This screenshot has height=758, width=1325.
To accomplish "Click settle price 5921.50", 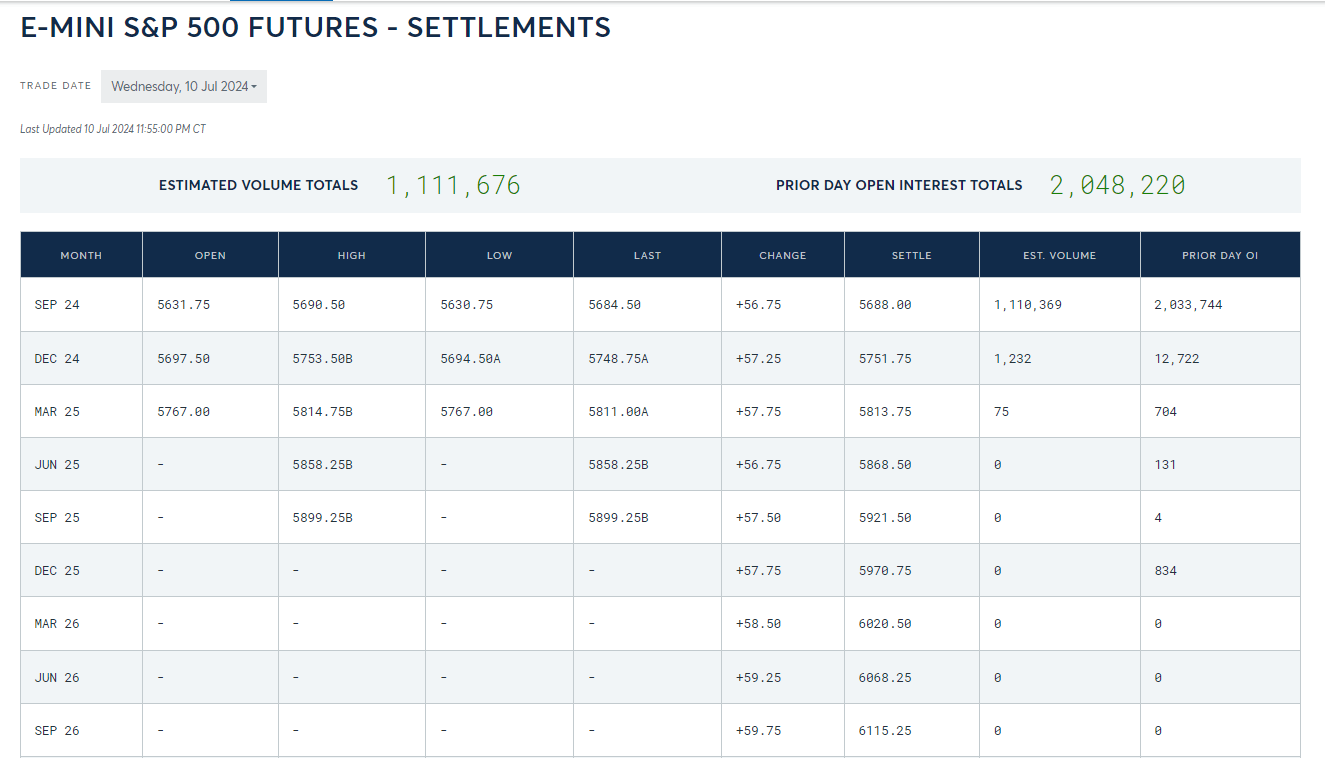I will [885, 517].
